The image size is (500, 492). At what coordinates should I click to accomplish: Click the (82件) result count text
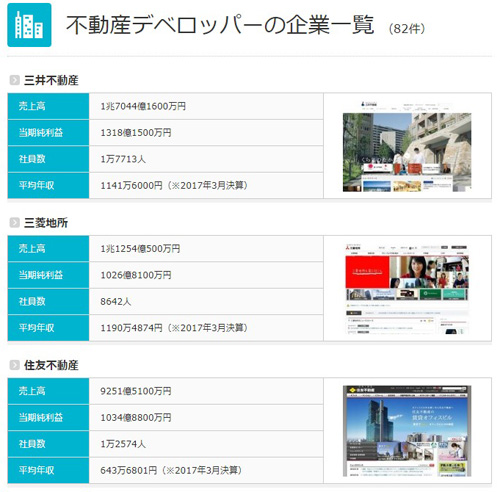coord(407,29)
